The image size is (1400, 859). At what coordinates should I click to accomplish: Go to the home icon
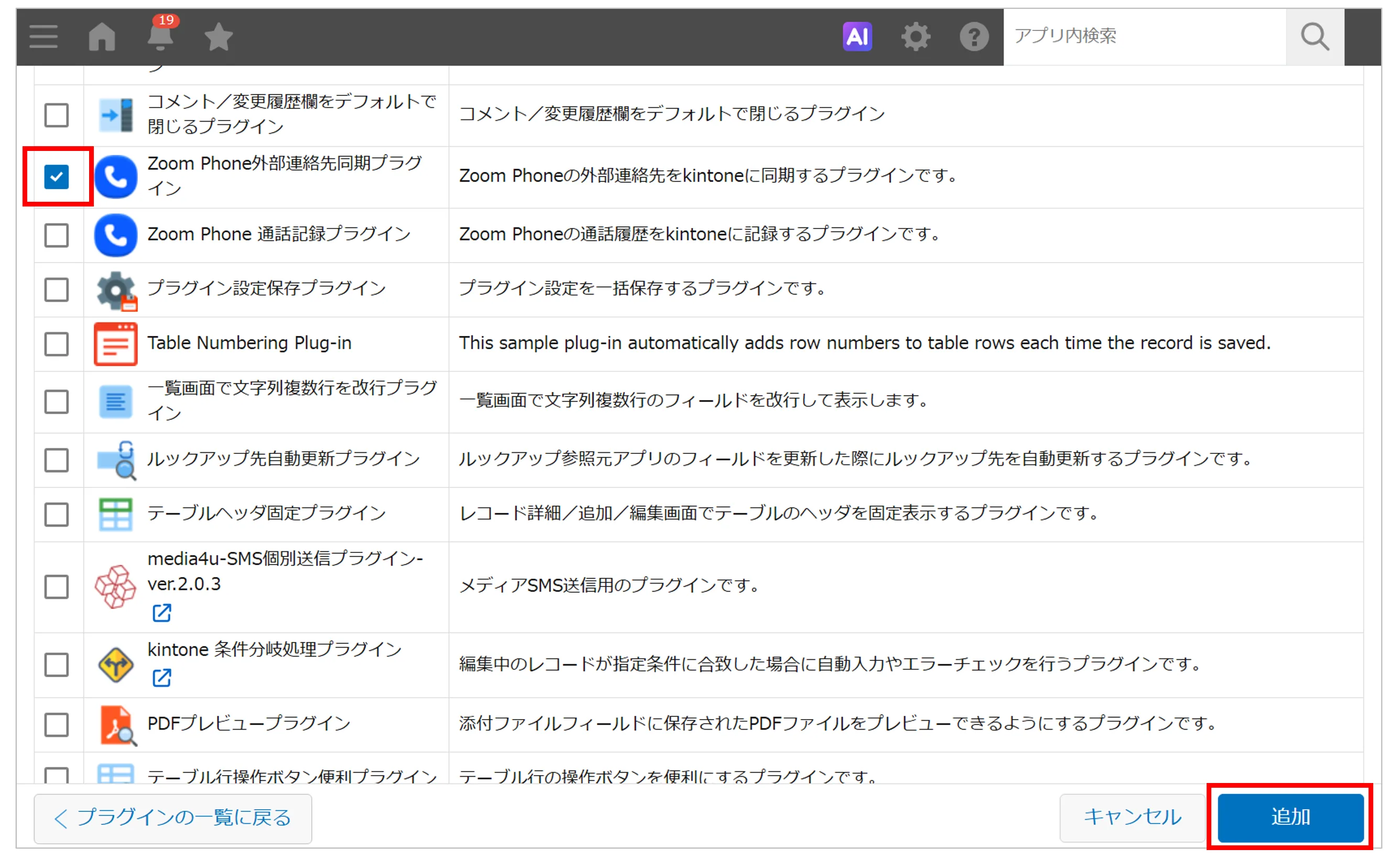click(102, 37)
